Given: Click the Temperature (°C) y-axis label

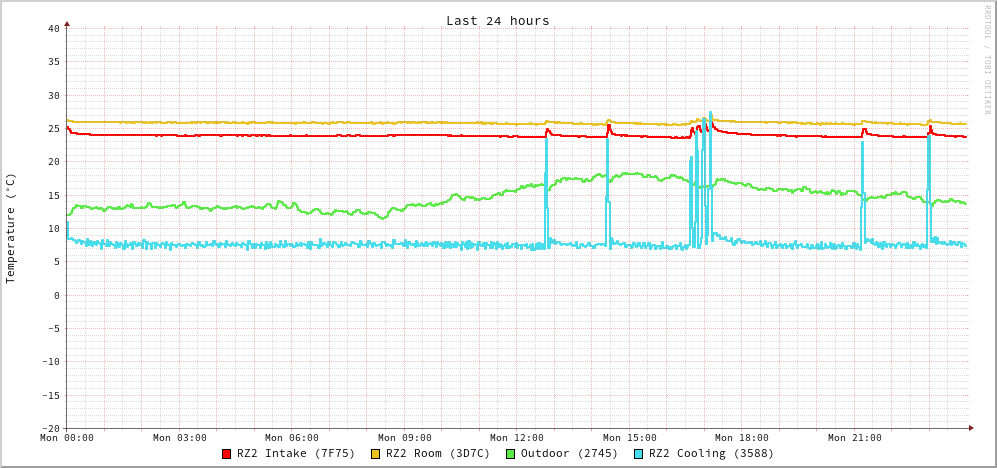Looking at the screenshot, I should [11, 228].
